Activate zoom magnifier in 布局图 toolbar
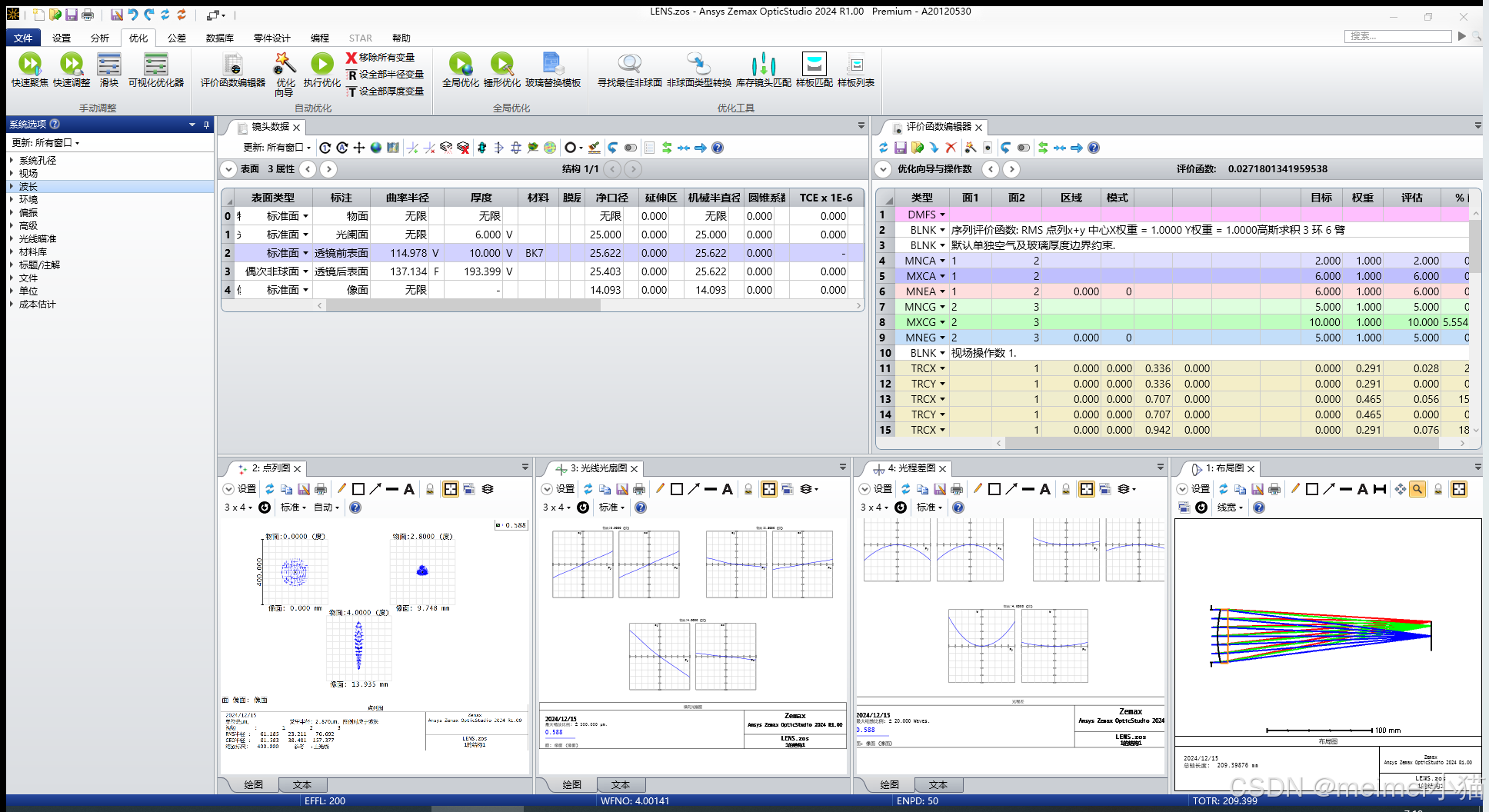The image size is (1489, 812). (1417, 489)
